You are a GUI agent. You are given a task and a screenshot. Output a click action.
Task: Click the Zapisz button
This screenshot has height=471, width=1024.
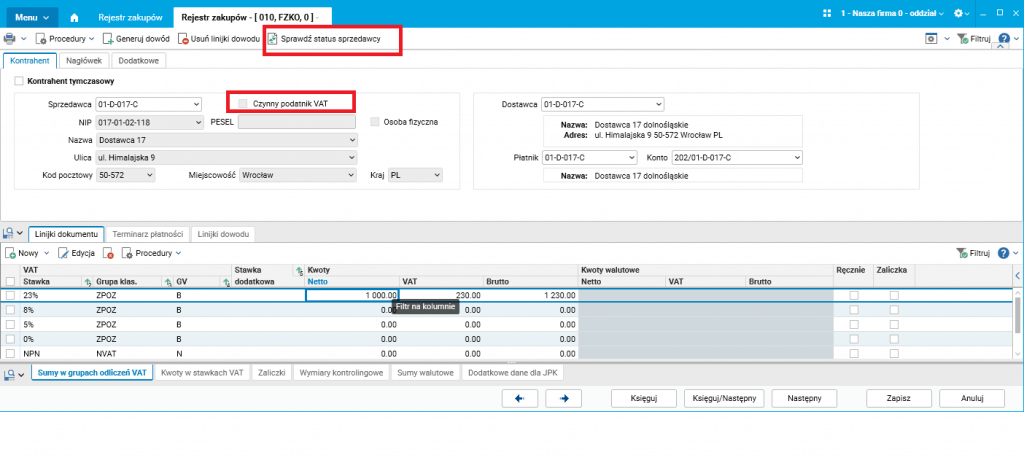pyautogui.click(x=899, y=398)
